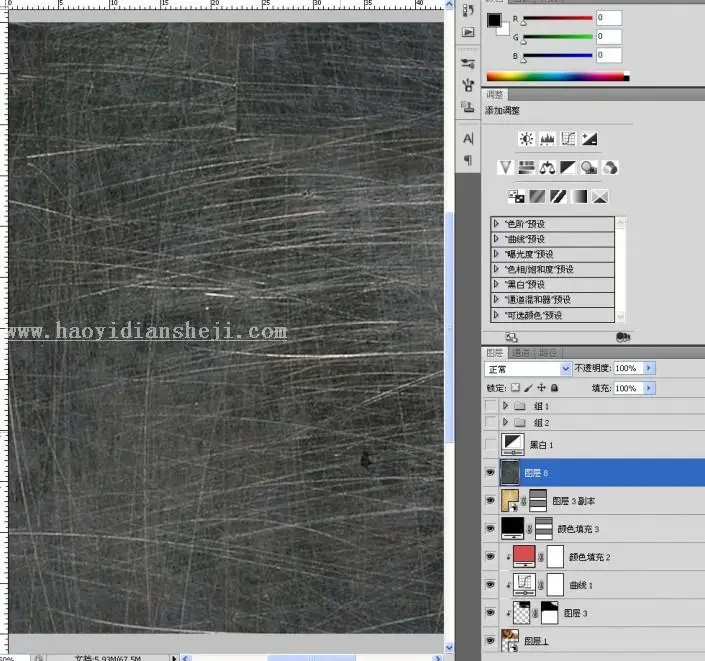Lock image pixels with brush icon
Screen dimensions: 705x661
pos(529,388)
